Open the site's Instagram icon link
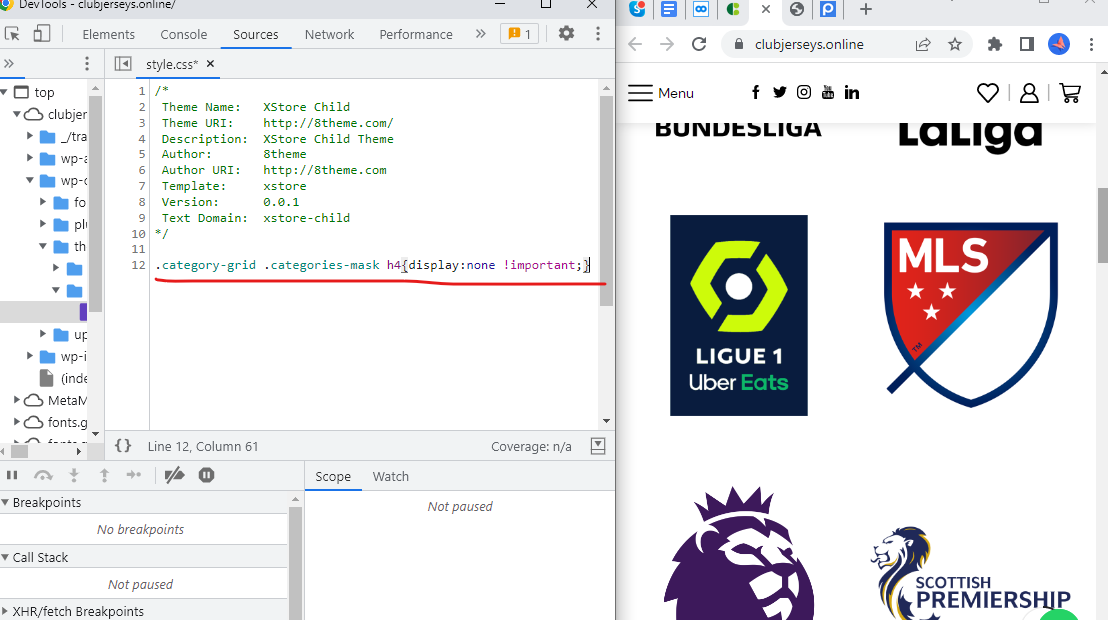The width and height of the screenshot is (1108, 620). click(803, 93)
